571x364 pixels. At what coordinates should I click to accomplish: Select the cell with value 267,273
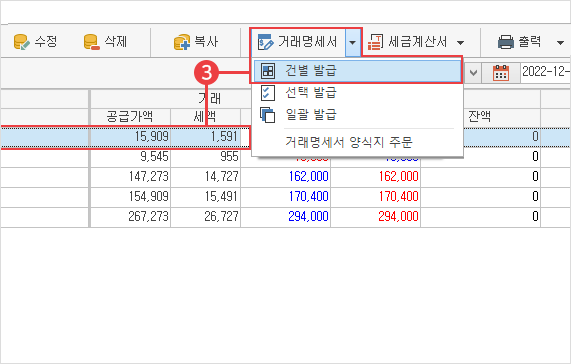[130, 217]
